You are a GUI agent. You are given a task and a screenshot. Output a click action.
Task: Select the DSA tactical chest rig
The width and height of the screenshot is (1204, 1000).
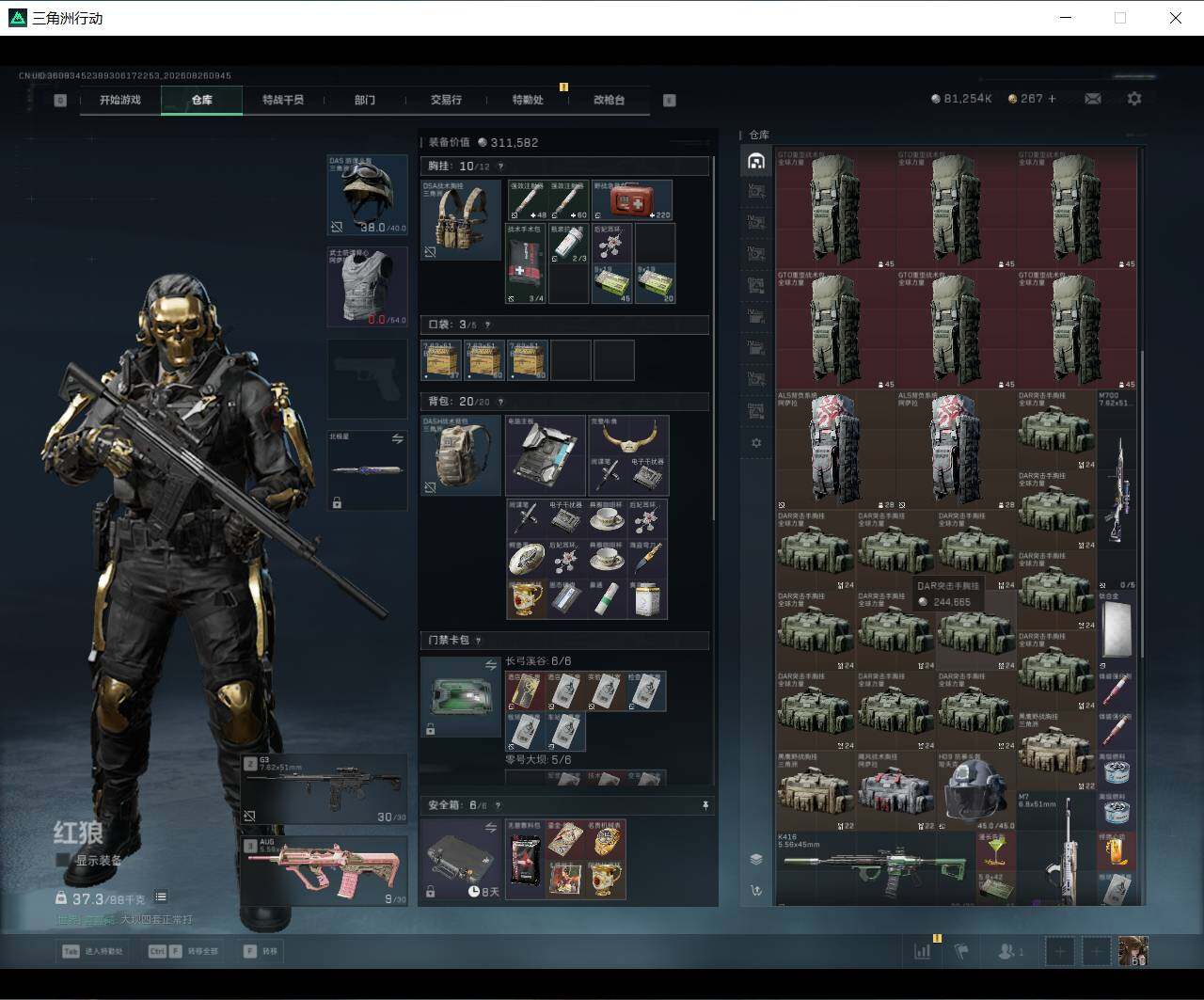click(461, 220)
